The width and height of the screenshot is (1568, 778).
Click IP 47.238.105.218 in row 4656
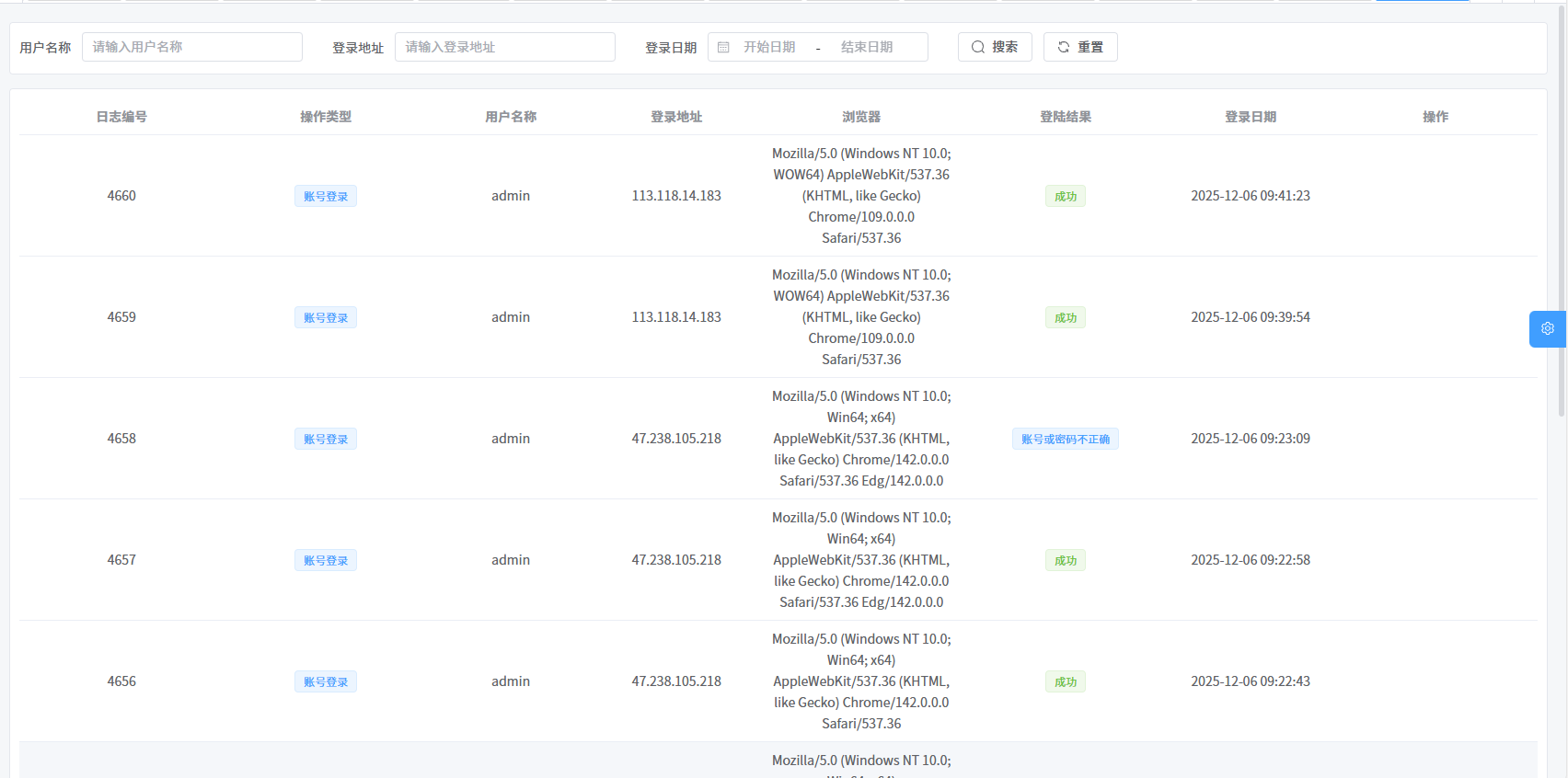[676, 681]
